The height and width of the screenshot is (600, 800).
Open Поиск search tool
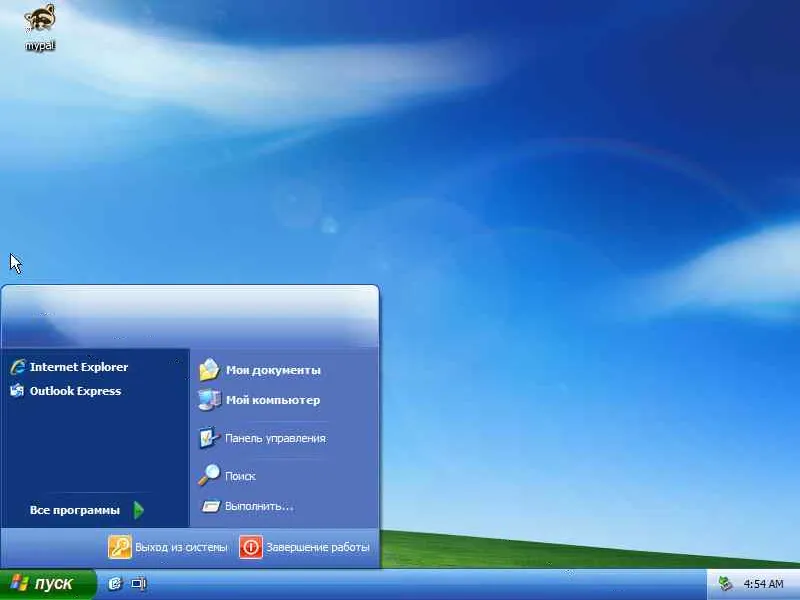click(x=227, y=476)
